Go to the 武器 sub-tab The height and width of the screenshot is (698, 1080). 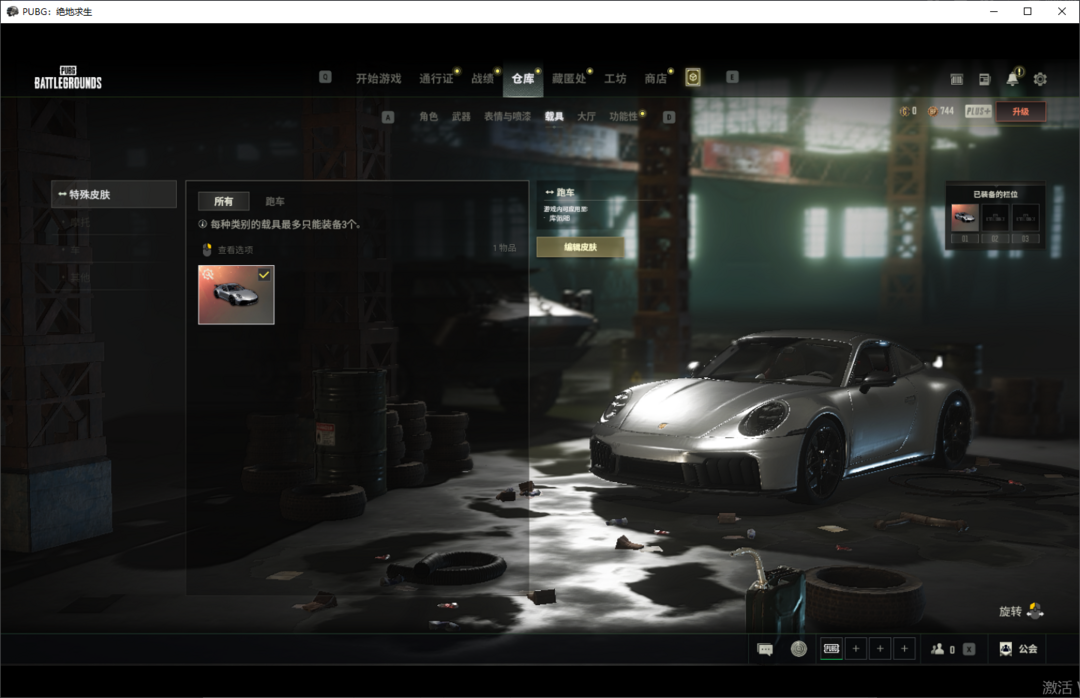(461, 117)
